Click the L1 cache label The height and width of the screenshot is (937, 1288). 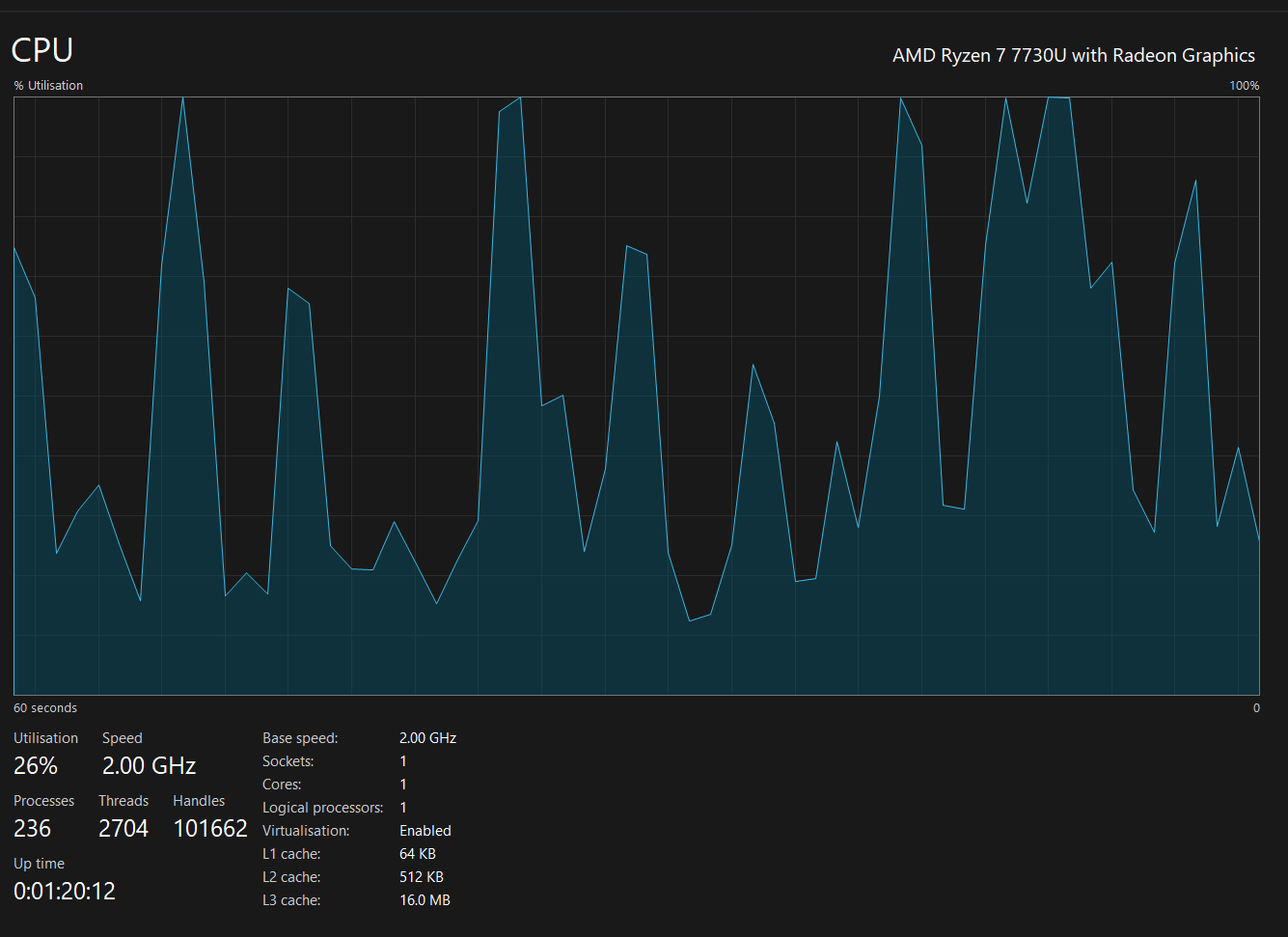coord(291,853)
